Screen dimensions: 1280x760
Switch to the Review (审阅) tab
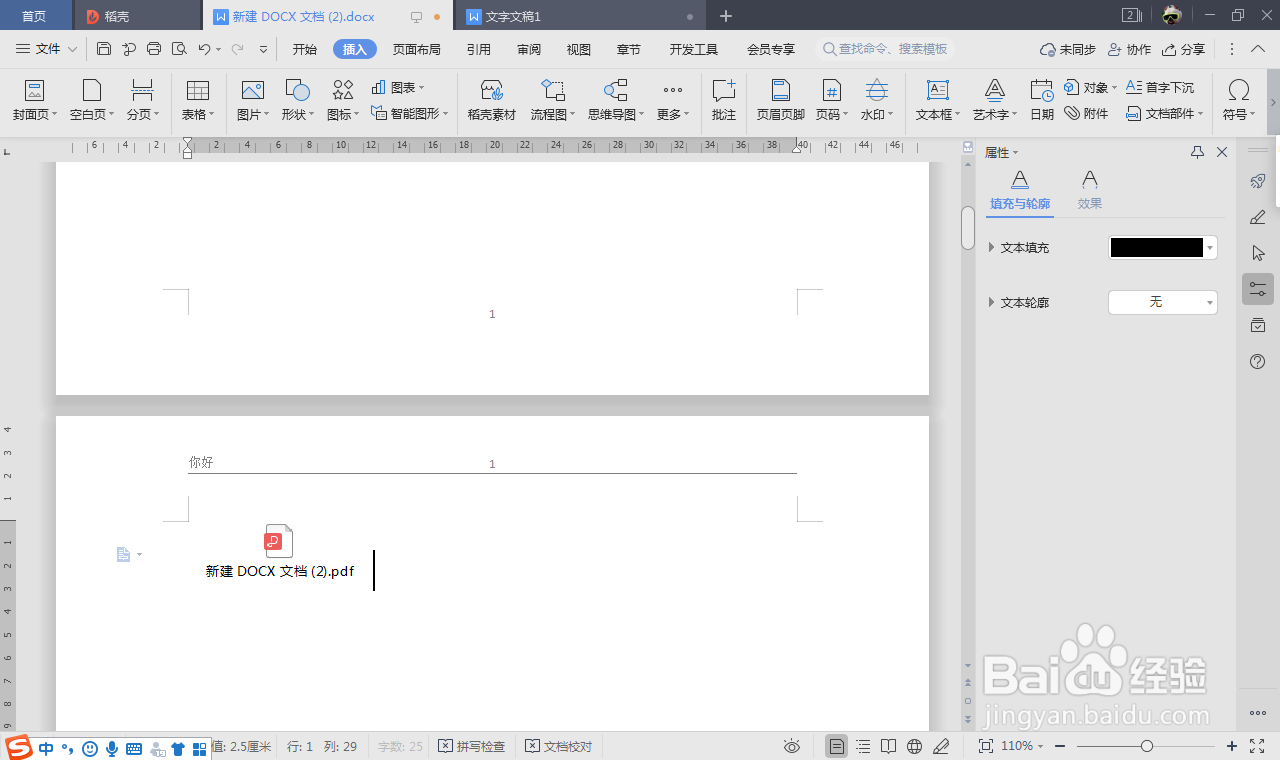(529, 49)
